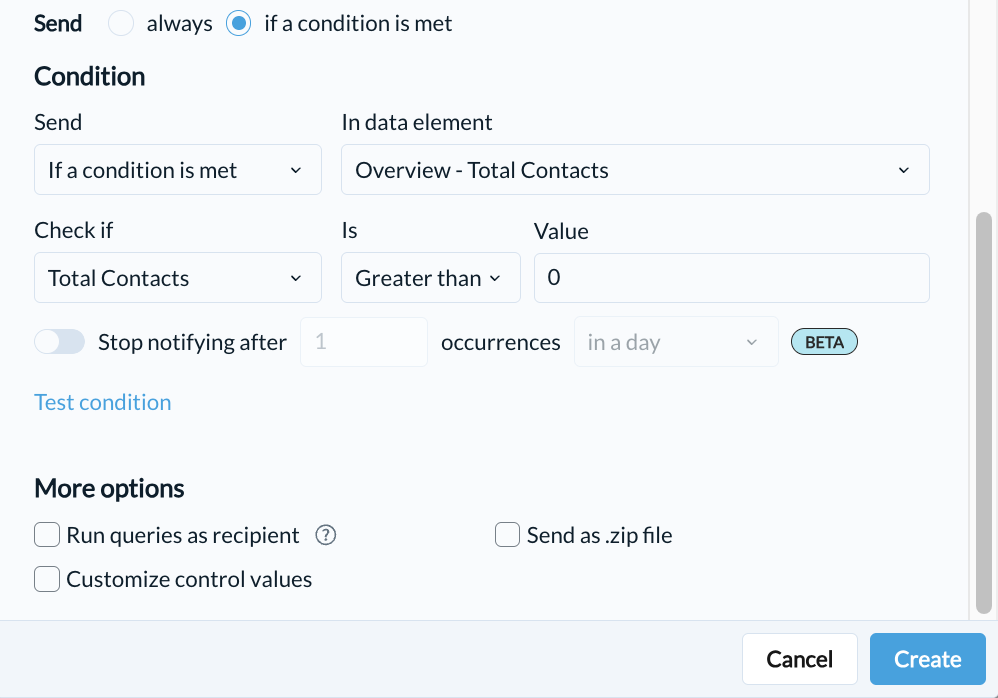998x698 pixels.
Task: Click the BETA badge
Action: (x=824, y=342)
